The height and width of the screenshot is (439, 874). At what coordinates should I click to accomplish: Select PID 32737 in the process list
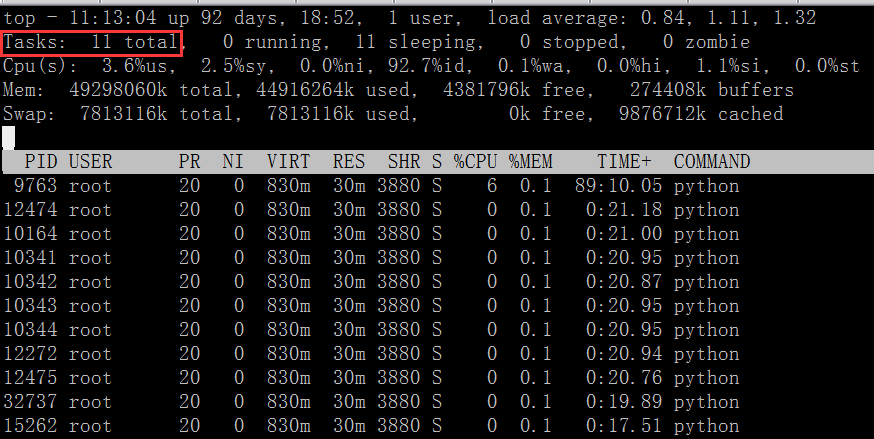pyautogui.click(x=30, y=402)
